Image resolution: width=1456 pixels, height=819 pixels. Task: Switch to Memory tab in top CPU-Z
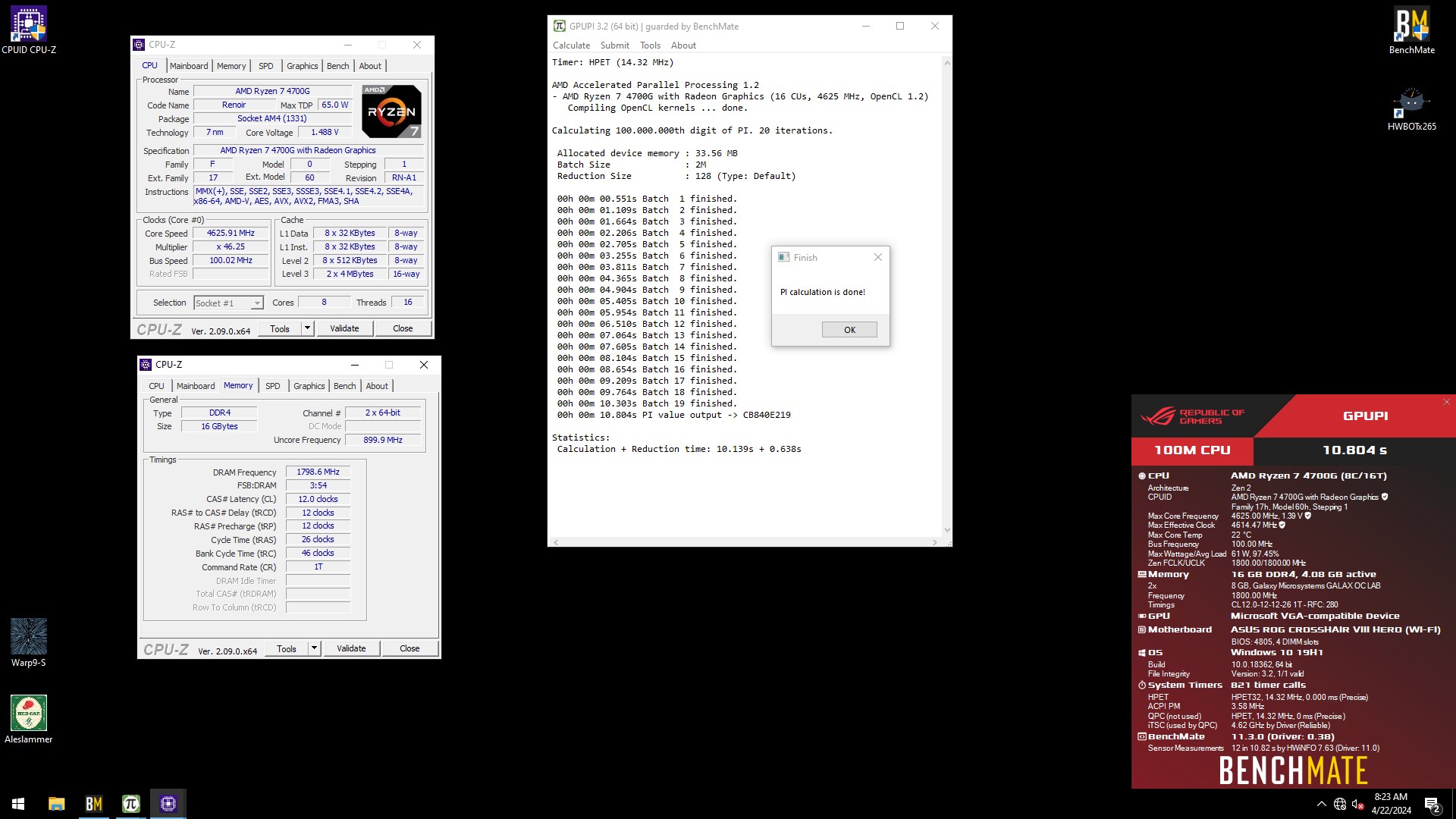click(231, 66)
